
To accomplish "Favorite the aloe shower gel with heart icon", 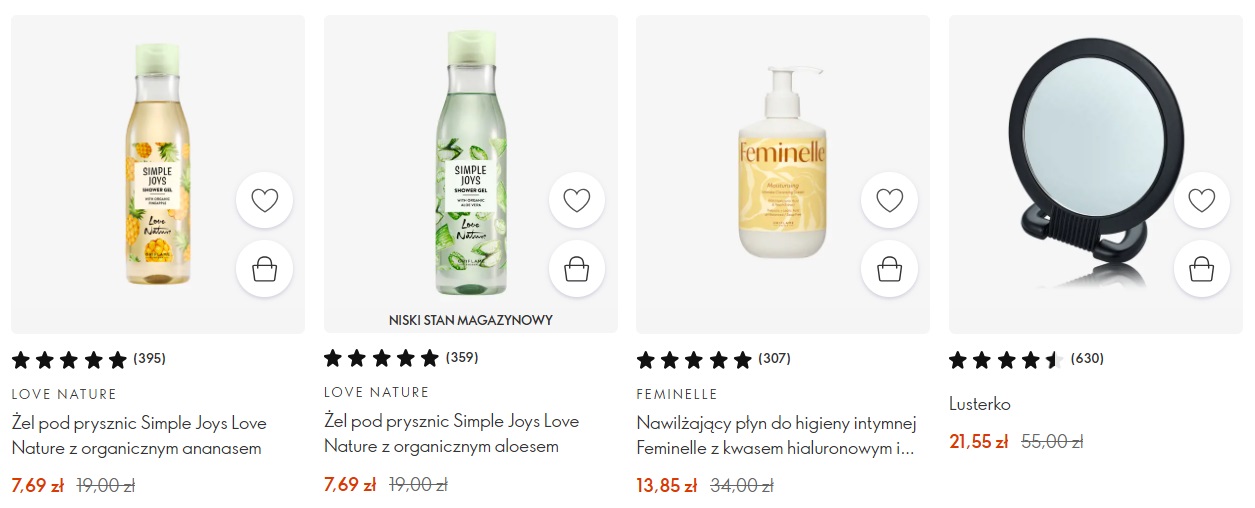I will [577, 200].
